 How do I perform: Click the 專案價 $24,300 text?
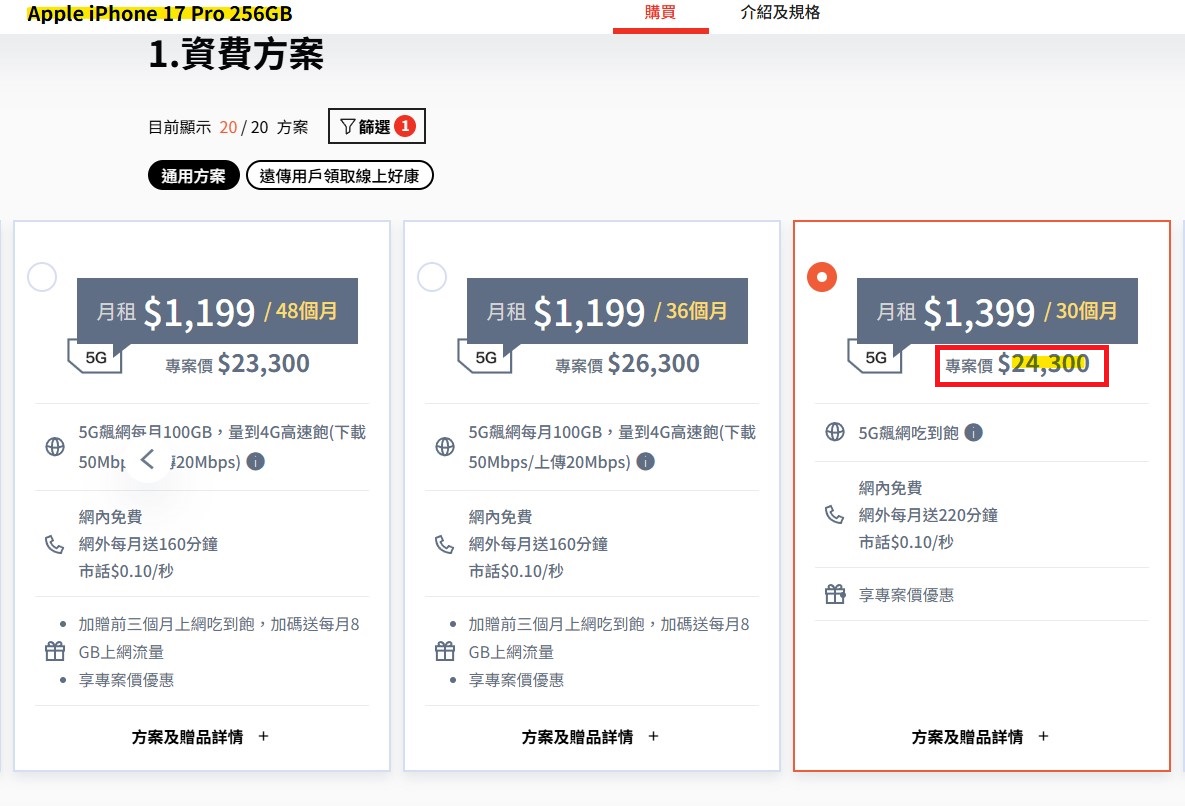1017,364
